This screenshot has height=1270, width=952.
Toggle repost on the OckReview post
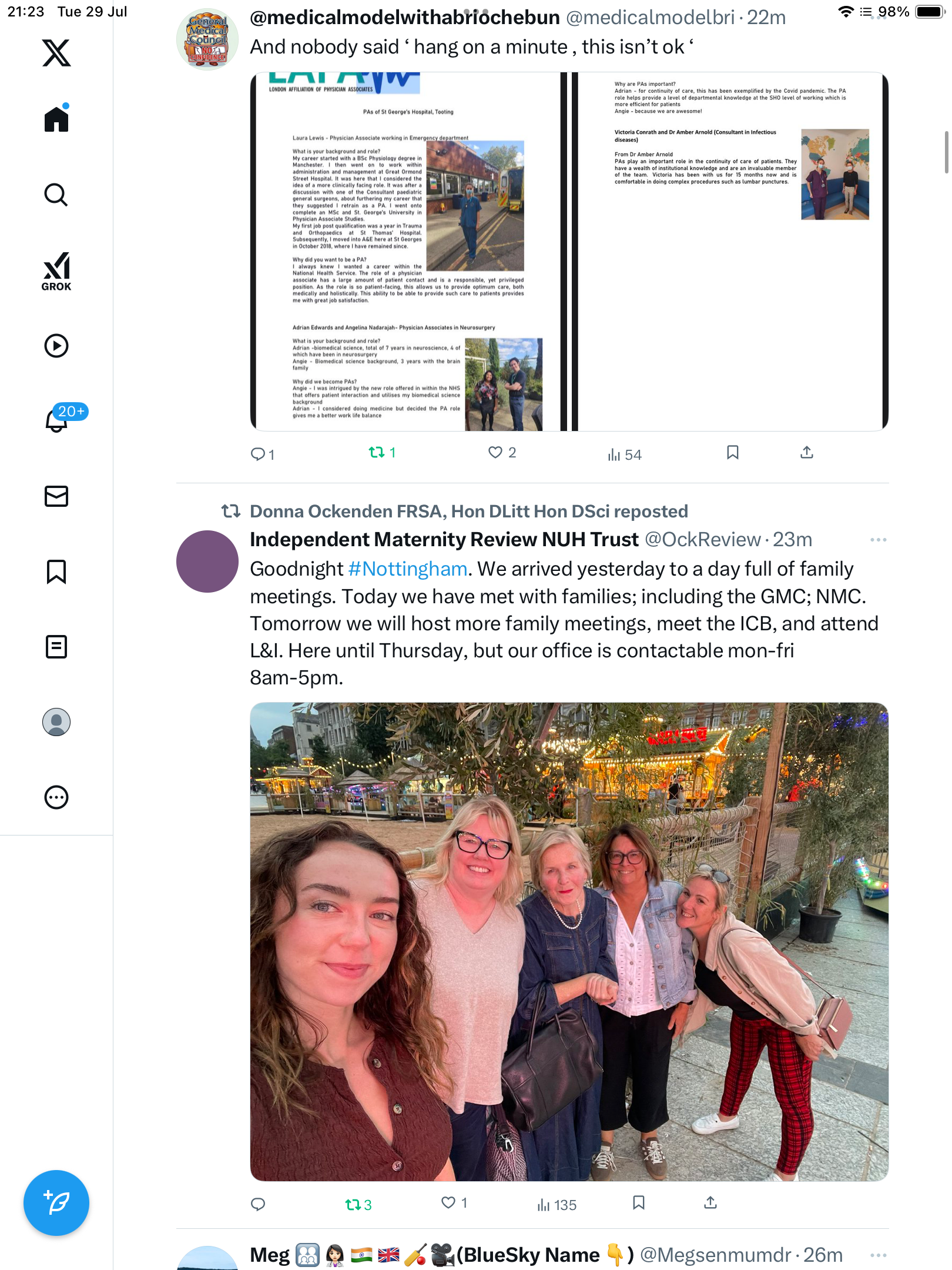(358, 1205)
